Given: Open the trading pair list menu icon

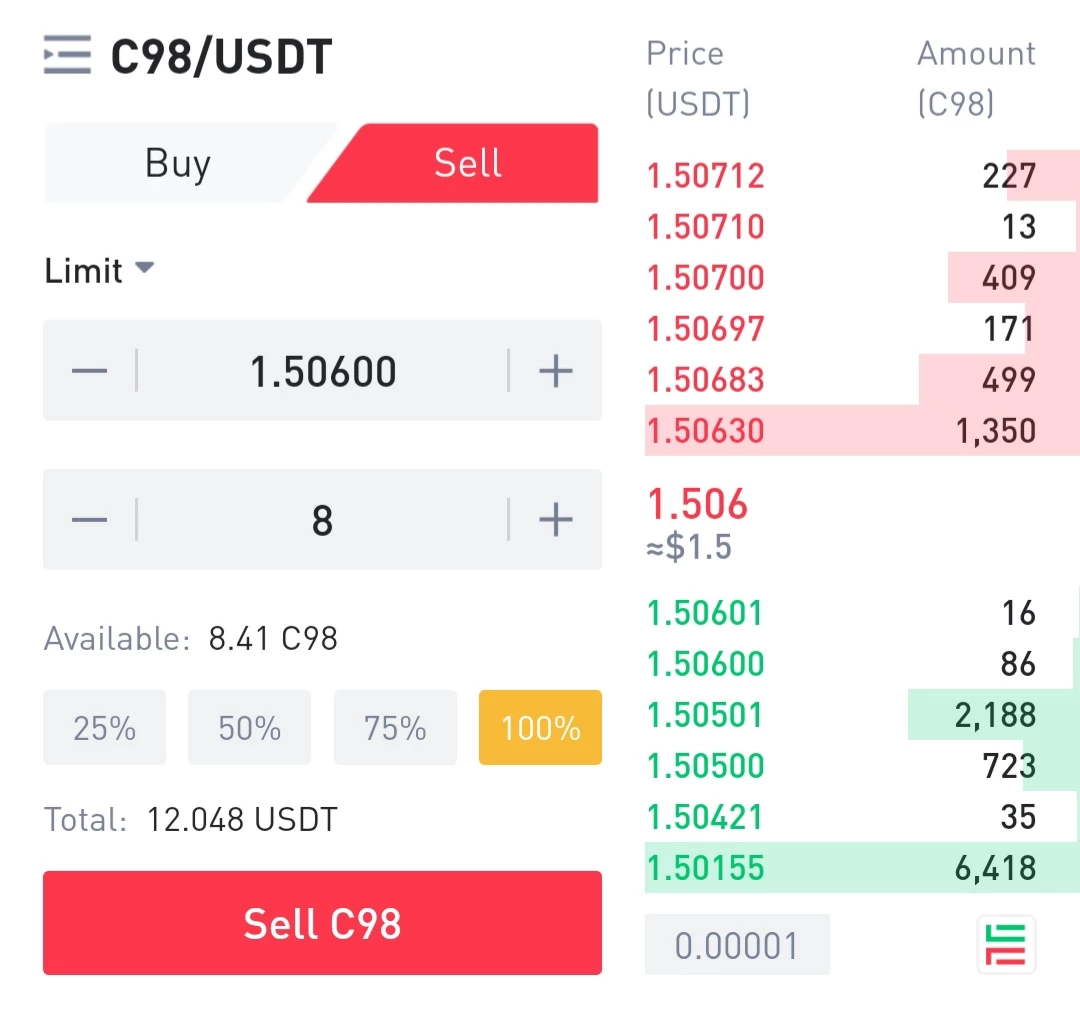Looking at the screenshot, I should (x=67, y=54).
